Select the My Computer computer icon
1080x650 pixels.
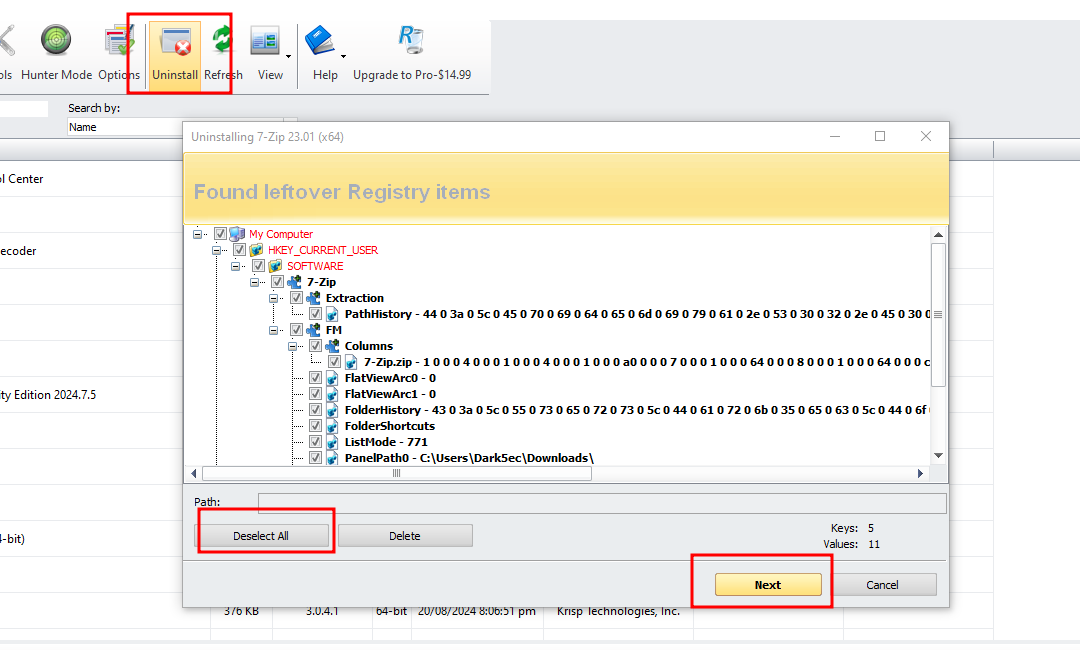coord(237,234)
